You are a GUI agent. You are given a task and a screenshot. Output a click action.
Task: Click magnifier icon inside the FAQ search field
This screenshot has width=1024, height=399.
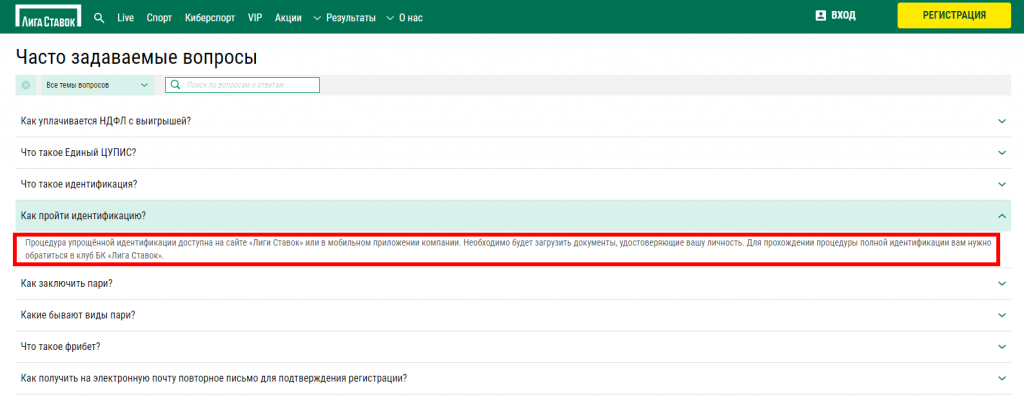coord(175,85)
